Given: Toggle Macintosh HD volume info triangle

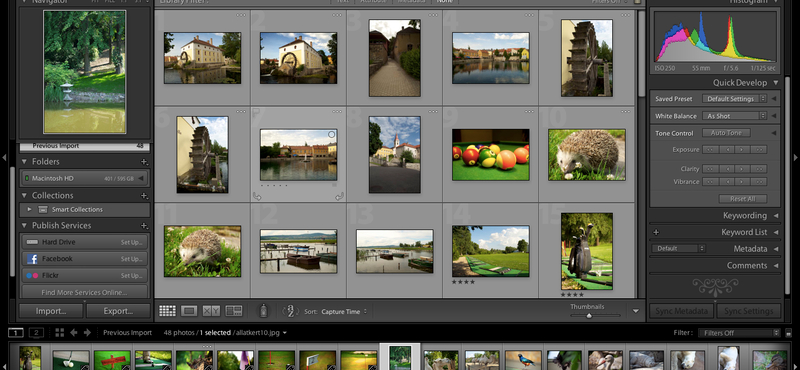Looking at the screenshot, I should pyautogui.click(x=140, y=179).
